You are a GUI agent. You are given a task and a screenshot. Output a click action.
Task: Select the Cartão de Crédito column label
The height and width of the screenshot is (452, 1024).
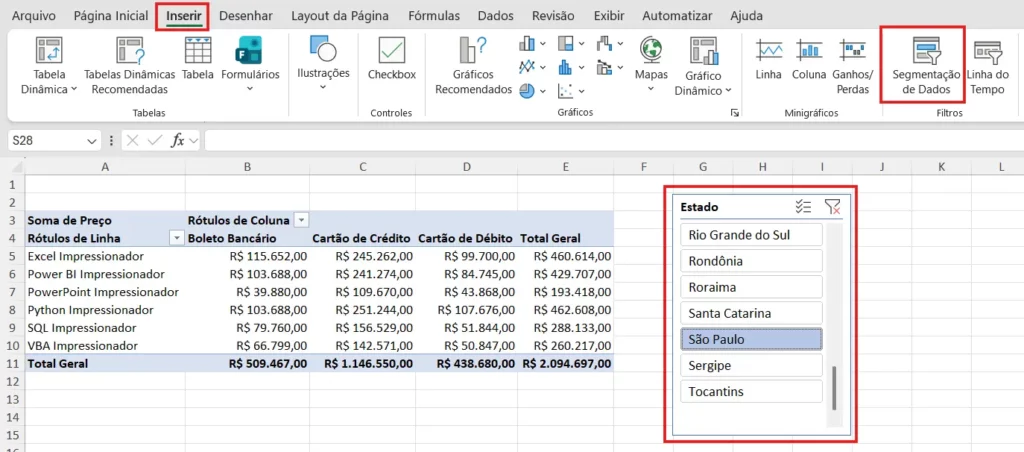[x=362, y=238]
